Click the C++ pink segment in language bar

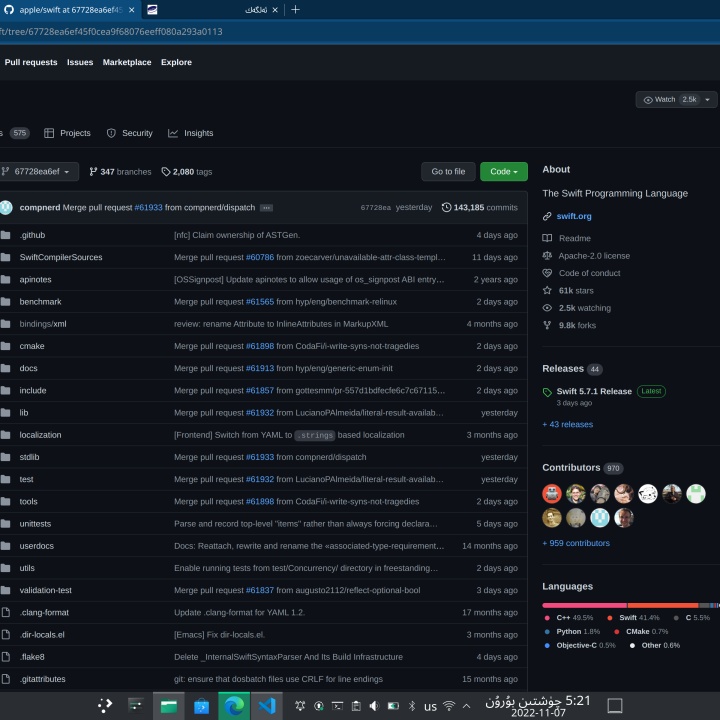pos(584,606)
